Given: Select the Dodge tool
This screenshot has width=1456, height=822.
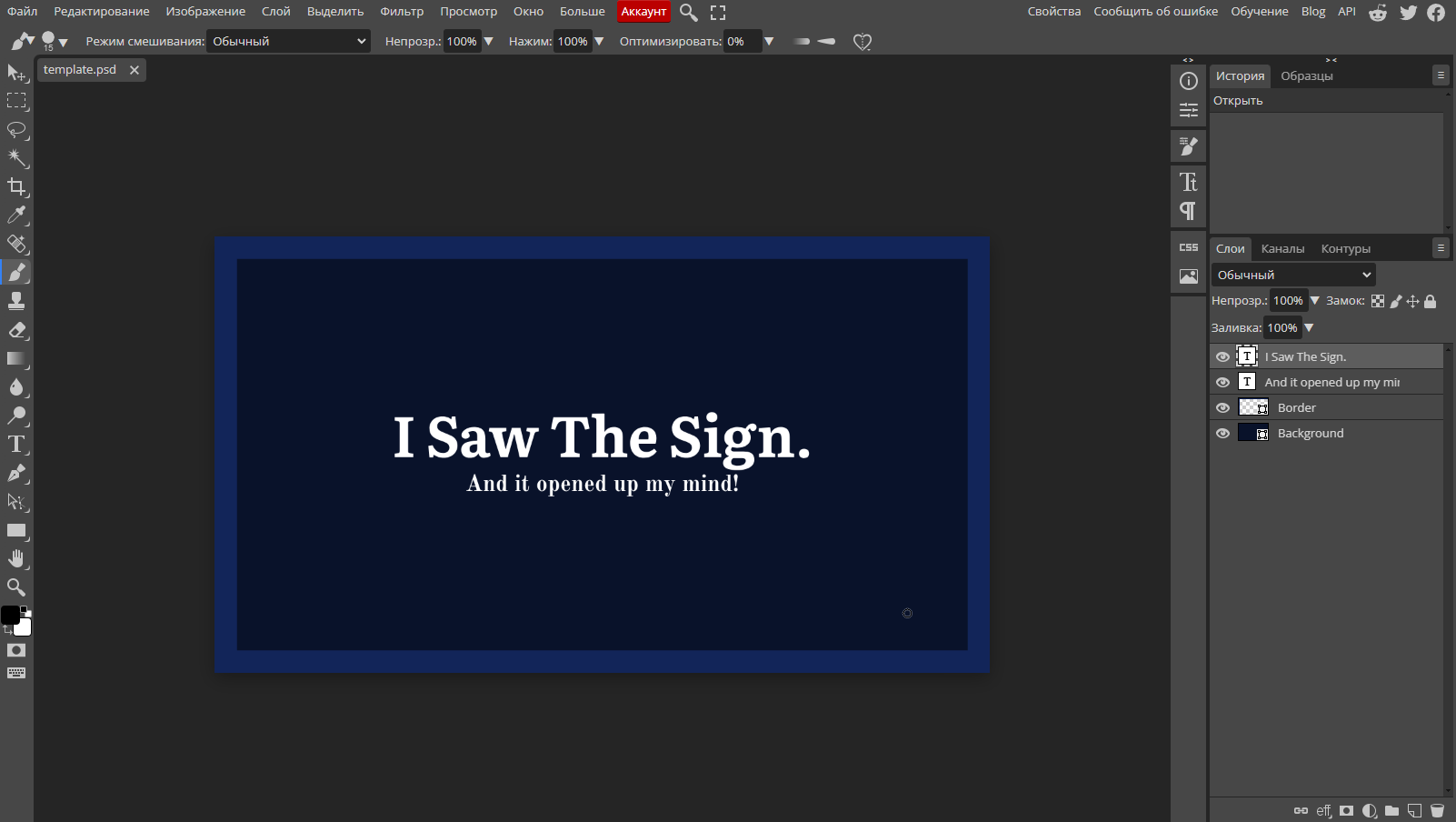Looking at the screenshot, I should tap(16, 416).
